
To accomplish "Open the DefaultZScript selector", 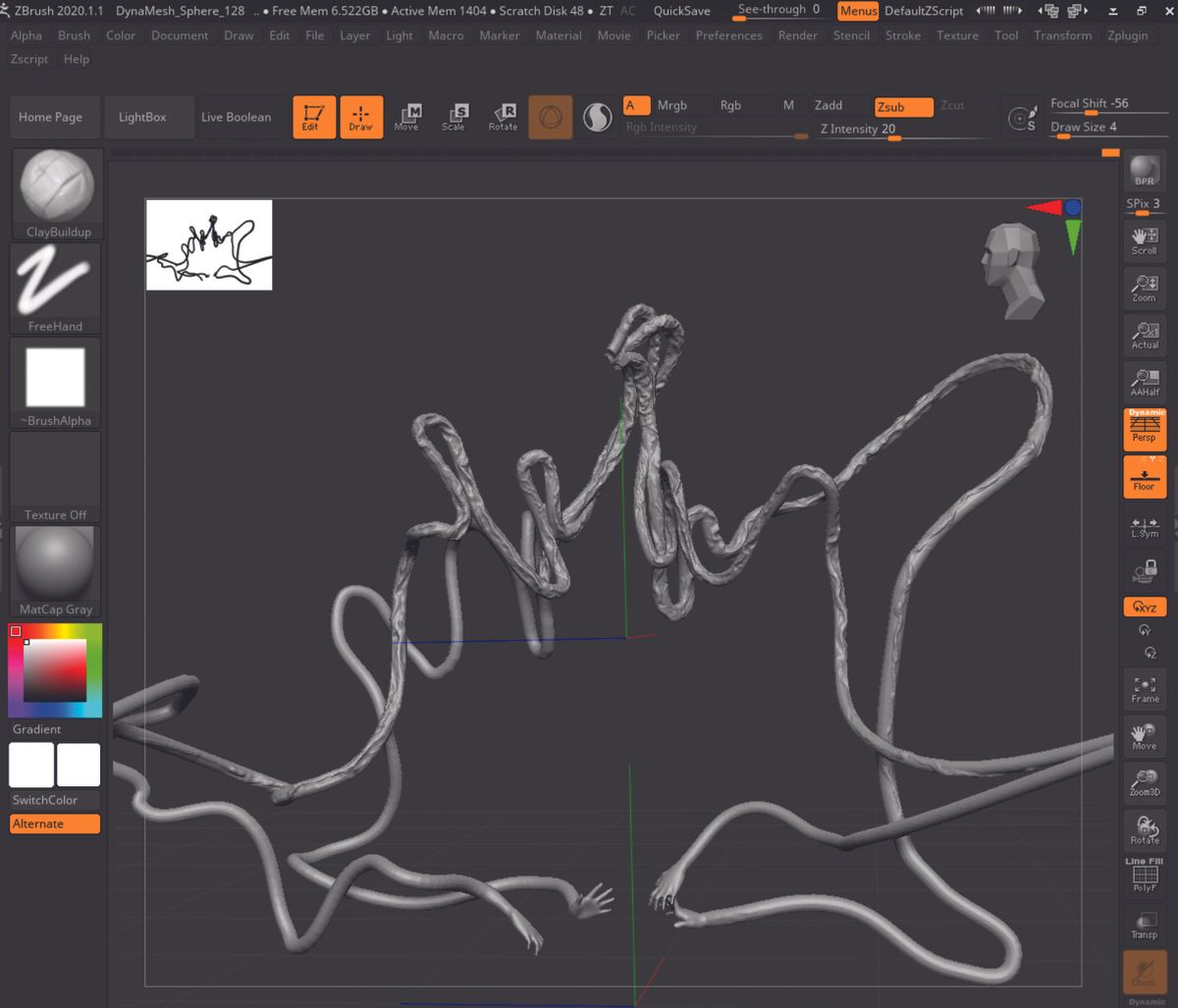I will (921, 11).
